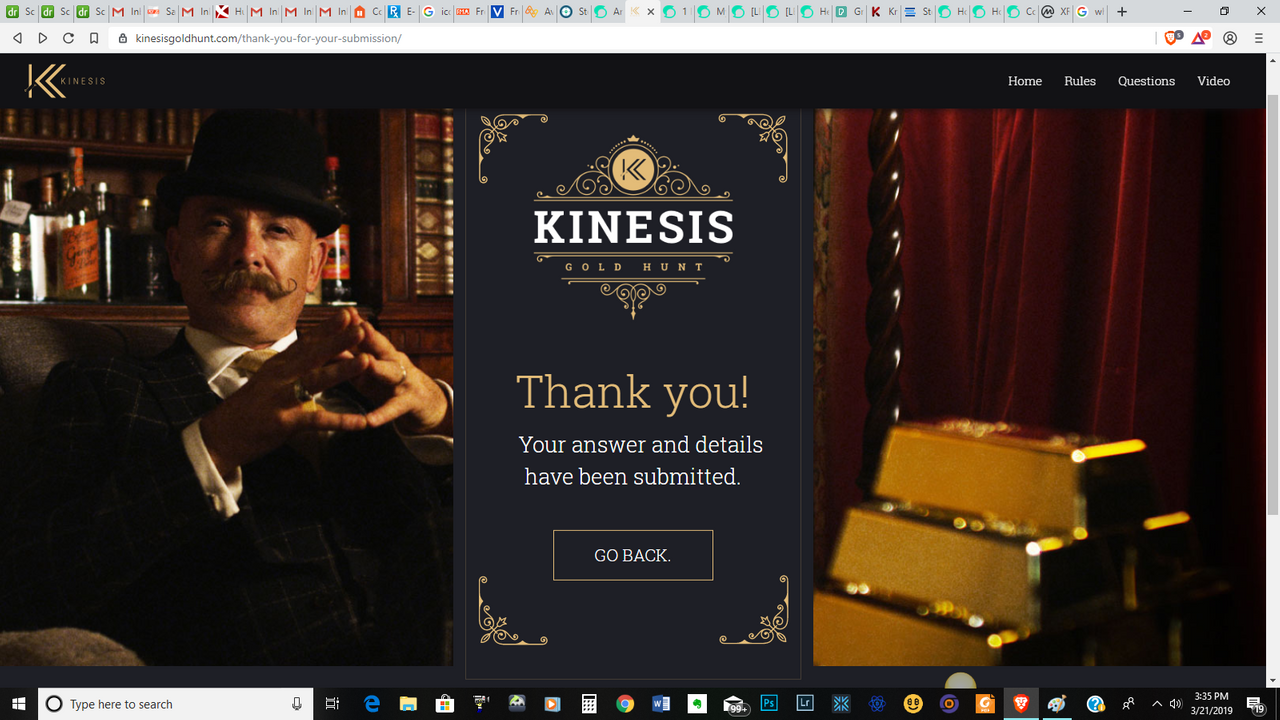Open the Calculator taskbar icon
This screenshot has width=1280, height=720.
point(589,703)
